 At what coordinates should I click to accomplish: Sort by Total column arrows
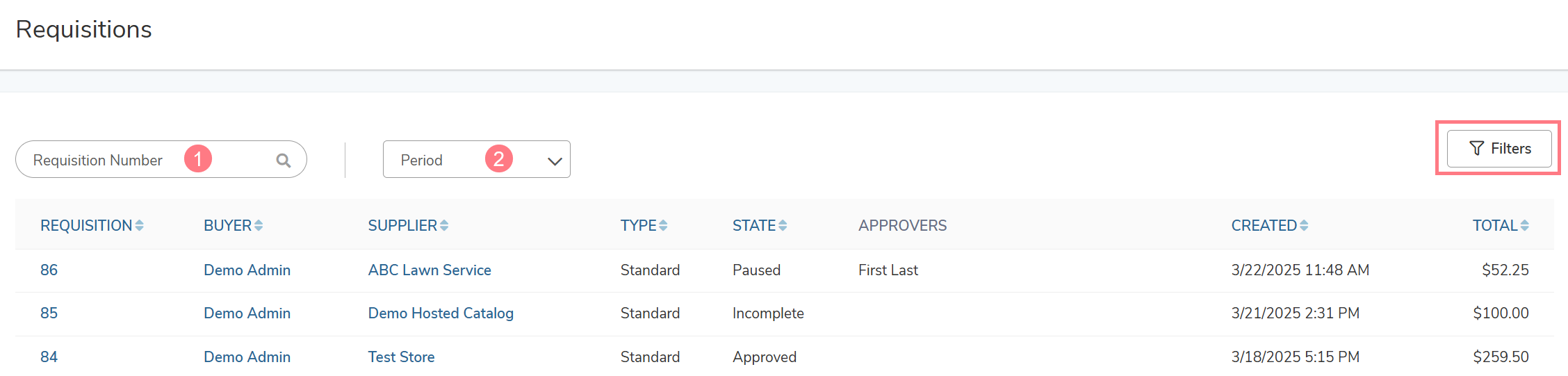1525,226
